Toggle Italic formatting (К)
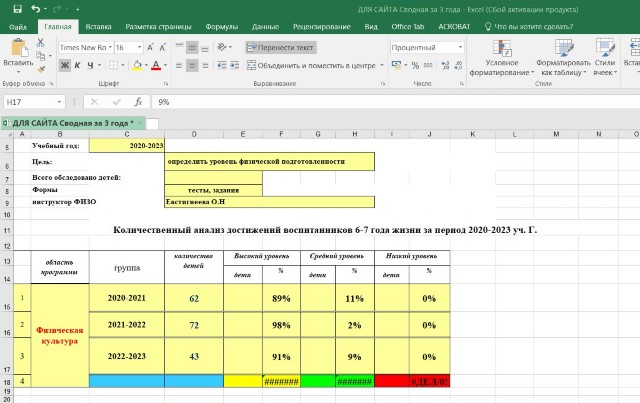This screenshot has width=640, height=403. pyautogui.click(x=77, y=65)
